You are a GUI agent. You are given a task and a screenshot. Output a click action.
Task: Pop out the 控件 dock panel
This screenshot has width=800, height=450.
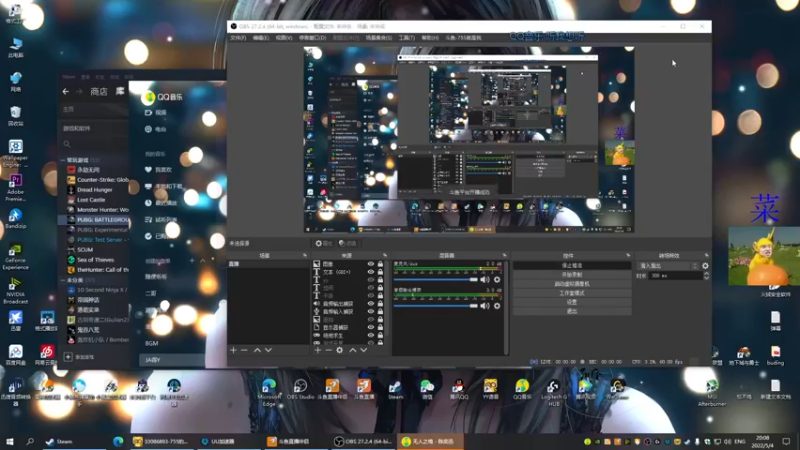628,255
